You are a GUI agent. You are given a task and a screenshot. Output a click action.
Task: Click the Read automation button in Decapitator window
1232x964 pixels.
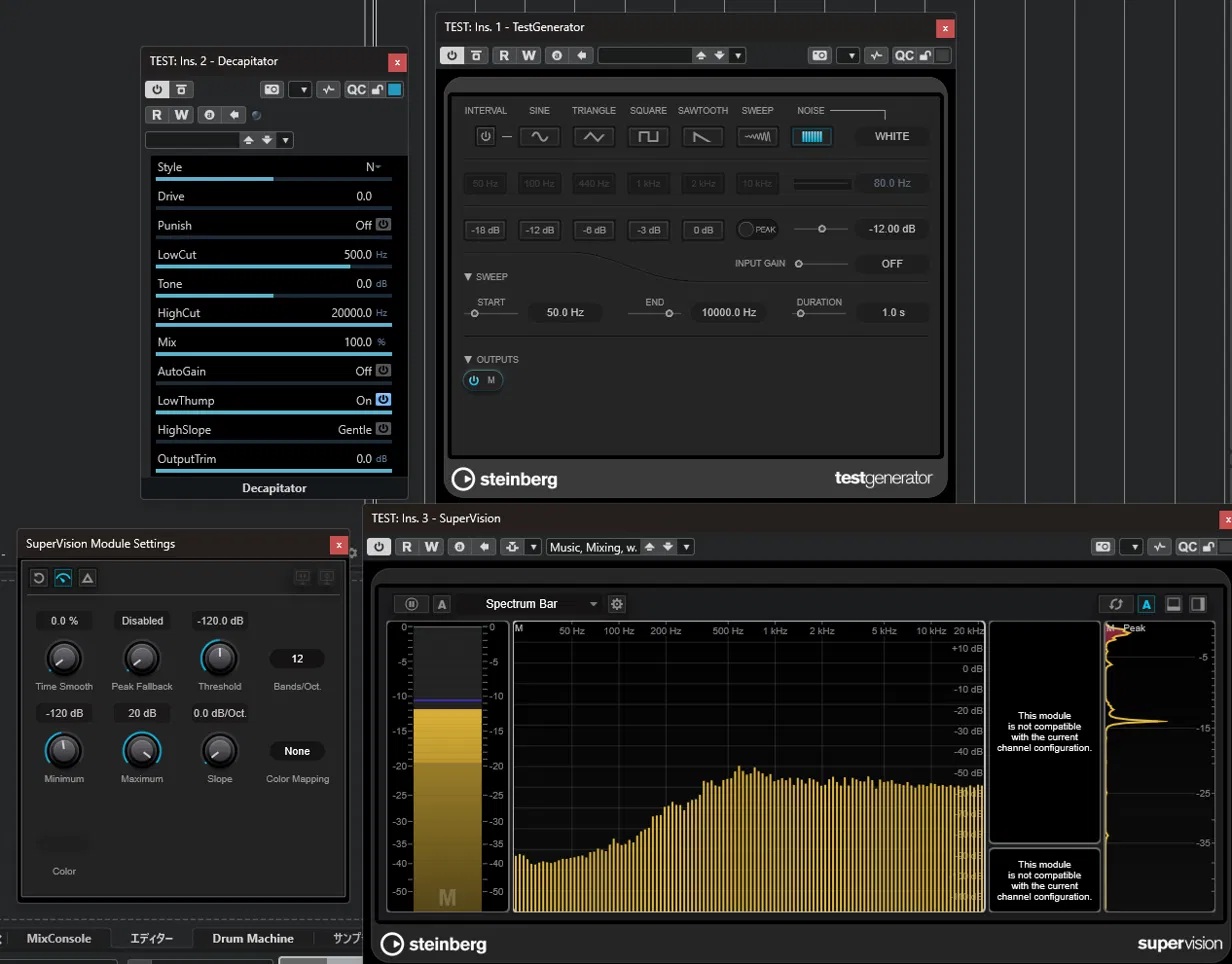pos(158,115)
